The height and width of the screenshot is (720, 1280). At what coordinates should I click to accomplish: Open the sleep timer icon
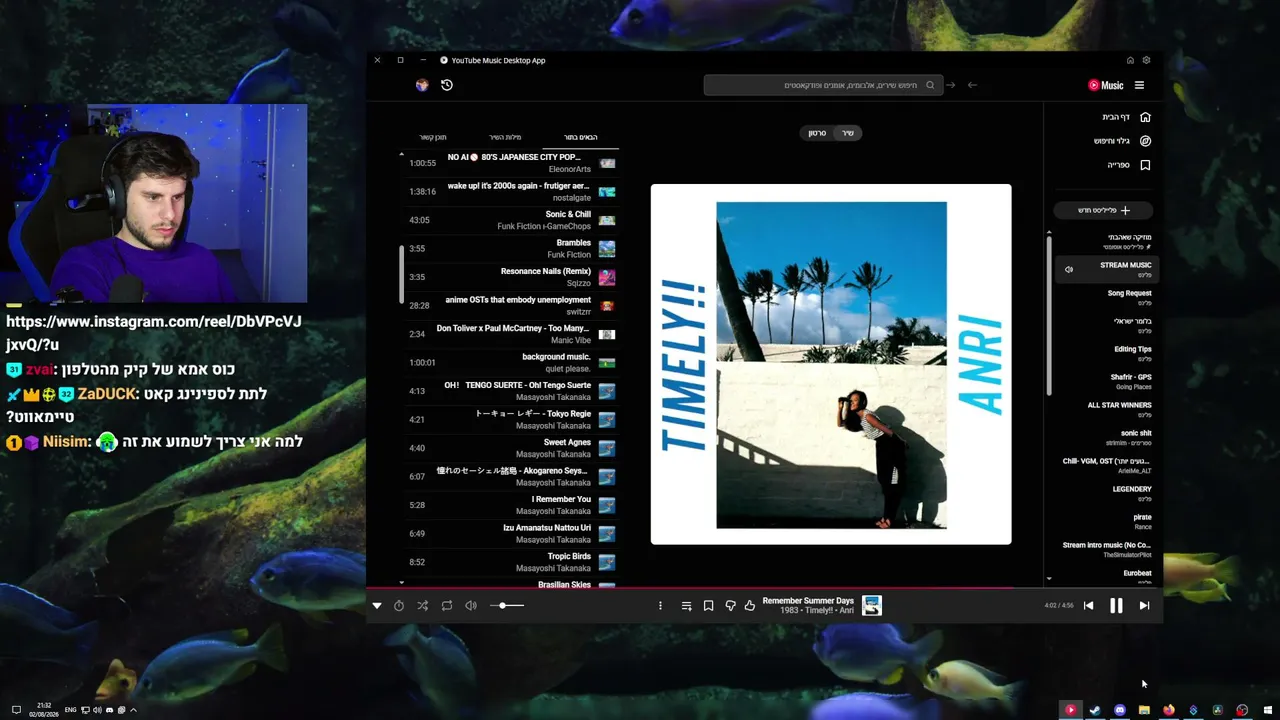click(x=399, y=605)
